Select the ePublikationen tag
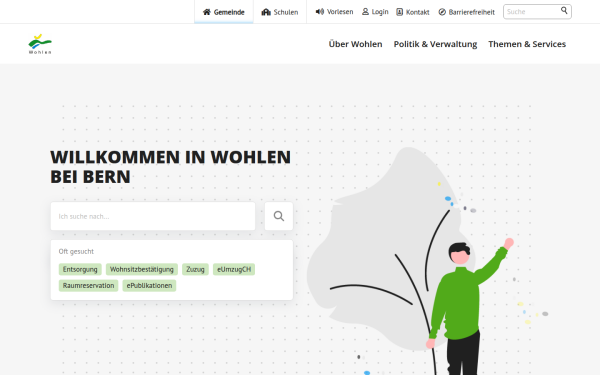 tap(149, 285)
